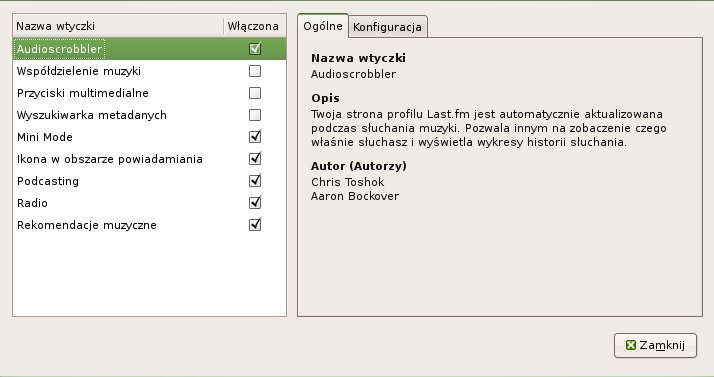Enable Wyszukiwarka metadanych plugin checkbox
Image resolution: width=714 pixels, height=377 pixels.
click(x=255, y=115)
